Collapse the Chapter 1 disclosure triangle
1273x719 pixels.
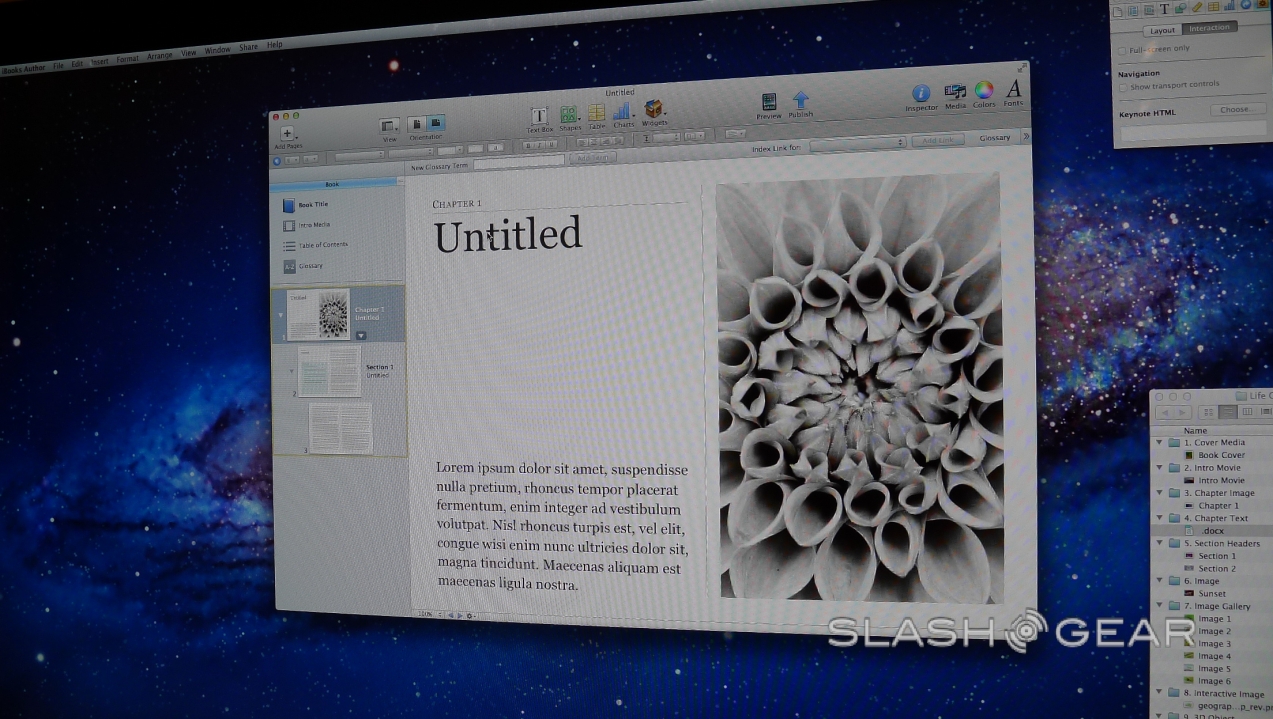tap(280, 314)
